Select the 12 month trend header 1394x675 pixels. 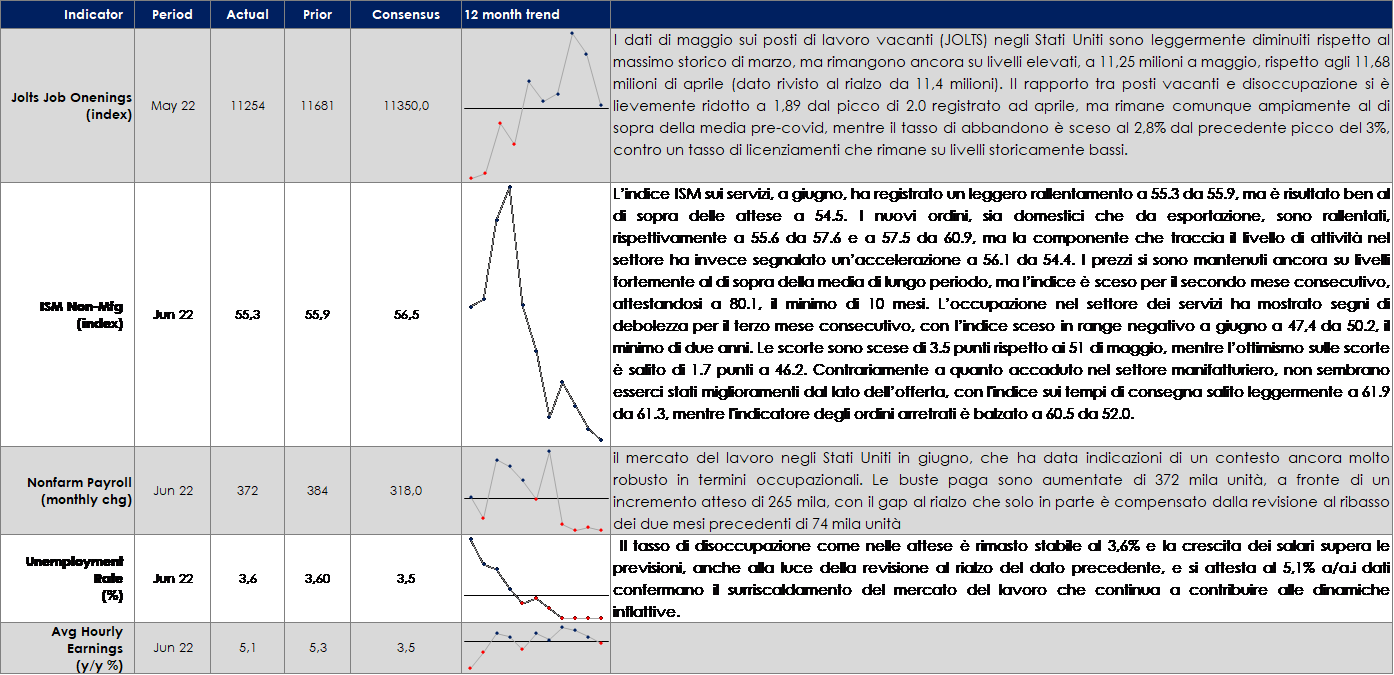click(x=511, y=15)
